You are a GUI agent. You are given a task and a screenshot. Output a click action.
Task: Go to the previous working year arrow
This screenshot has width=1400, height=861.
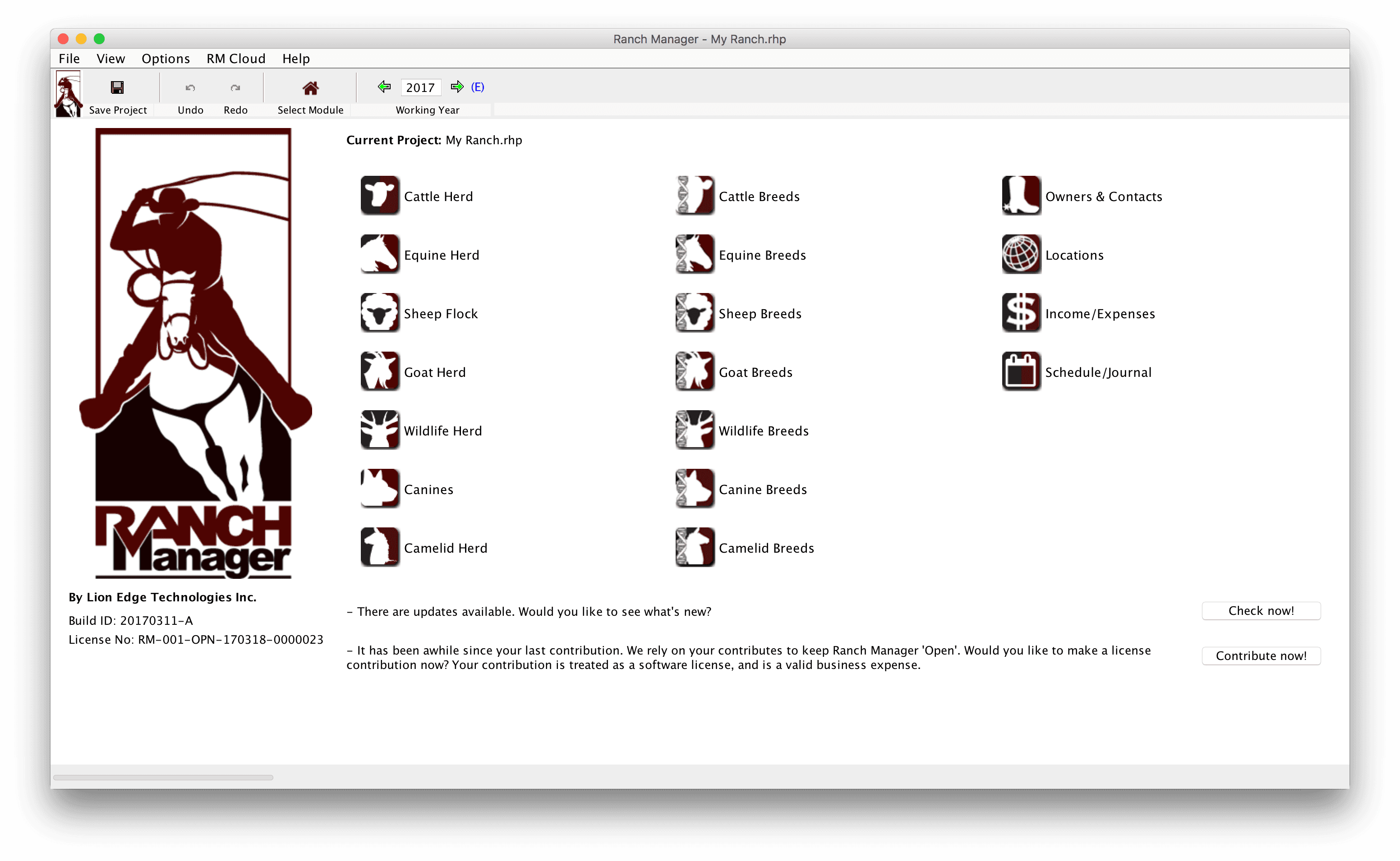click(384, 87)
